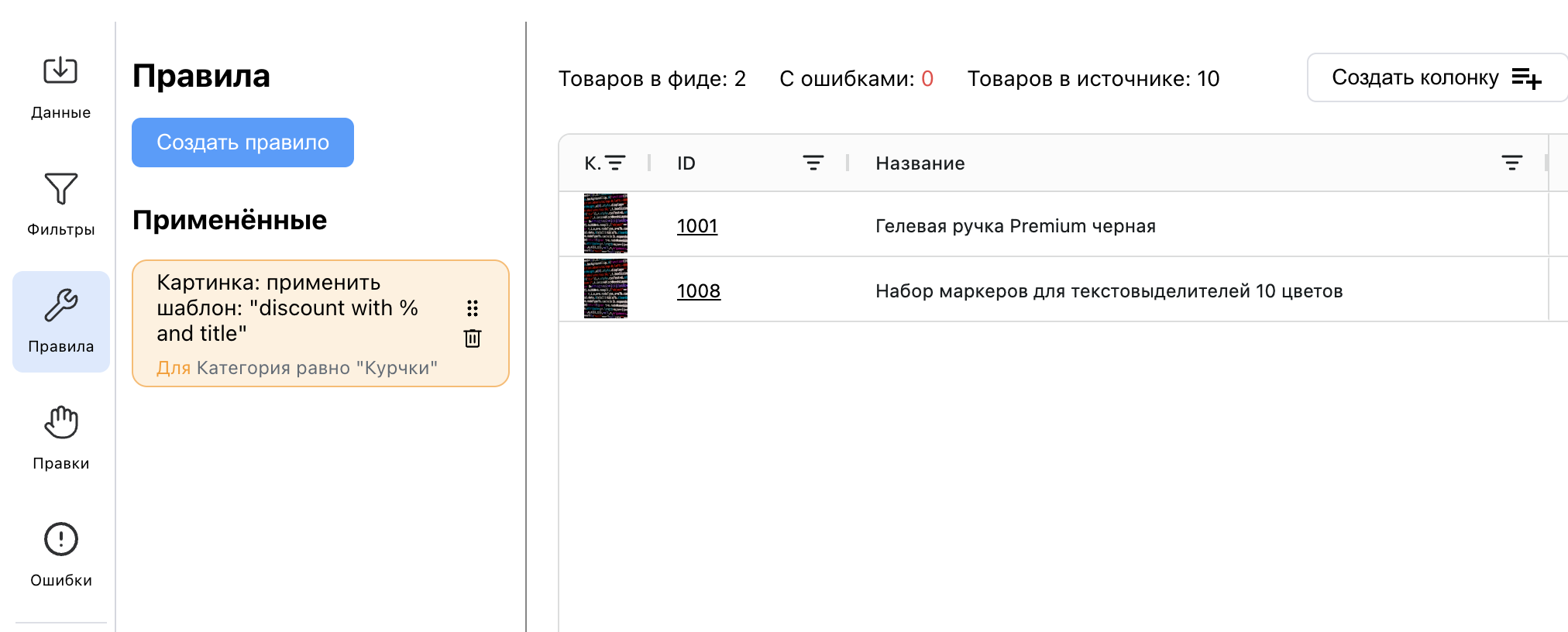Image resolution: width=1568 pixels, height=632 pixels.
Task: Open filter on the К. column
Action: 615,163
